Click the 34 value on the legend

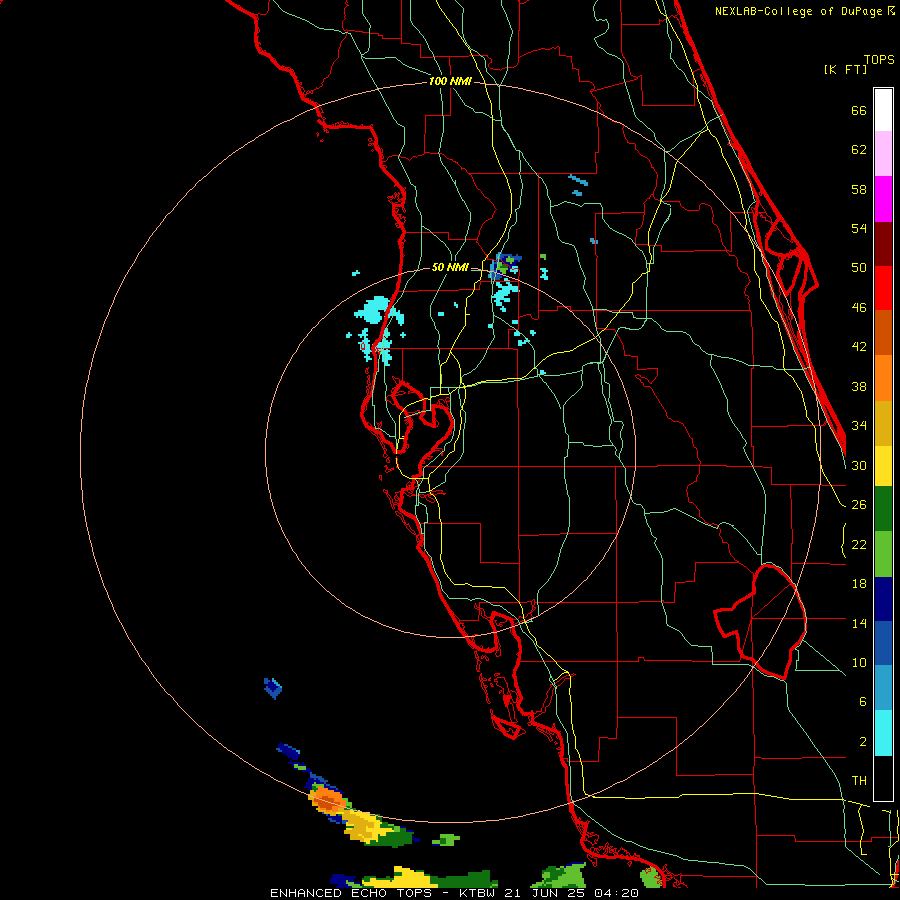[859, 426]
